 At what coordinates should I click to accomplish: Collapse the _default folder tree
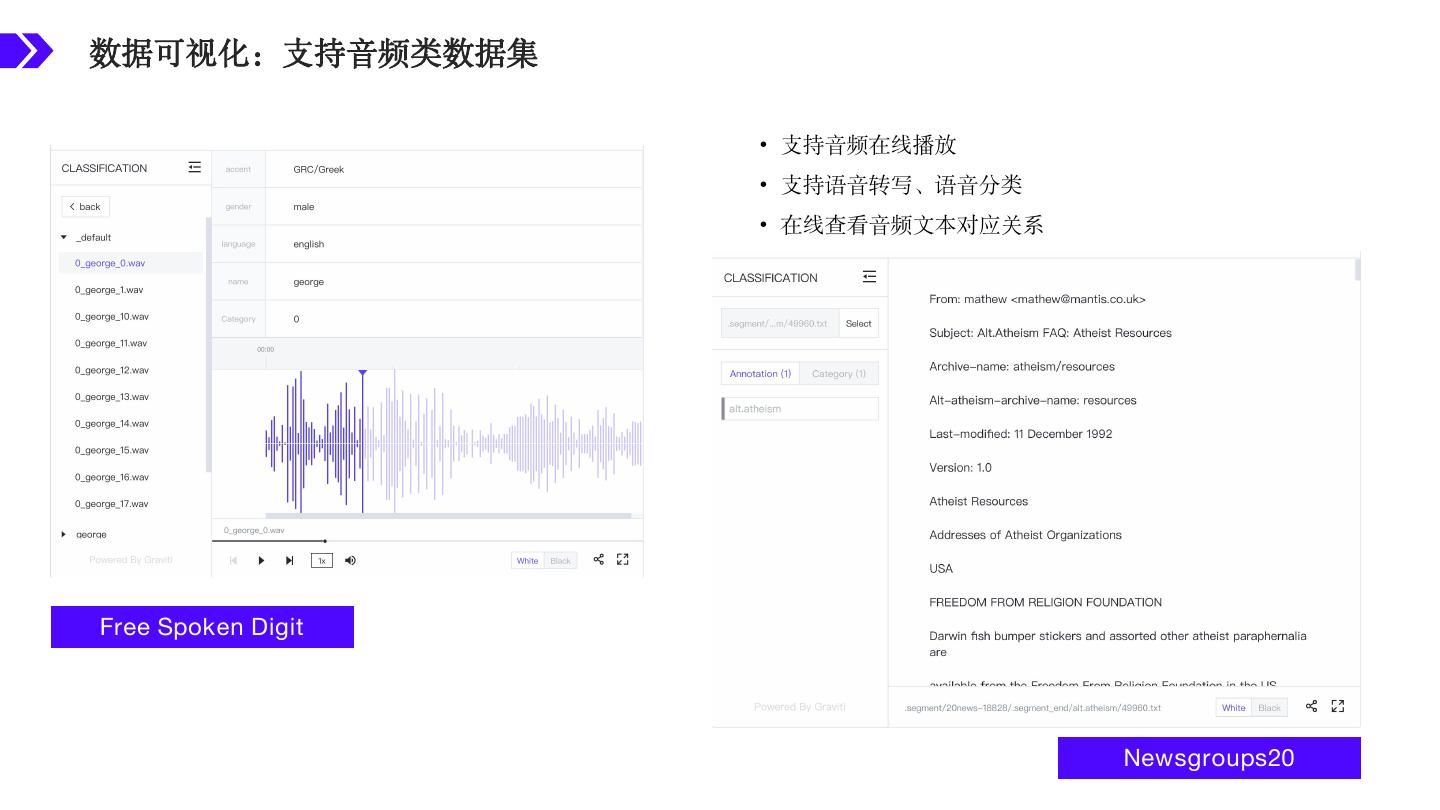pos(64,238)
